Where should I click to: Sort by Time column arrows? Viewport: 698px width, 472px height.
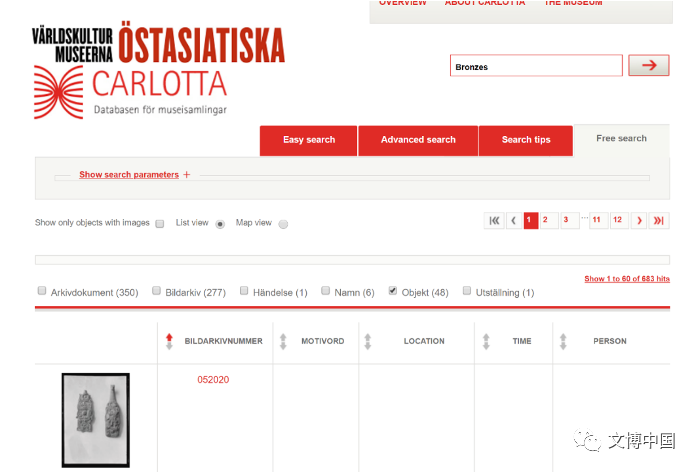(486, 342)
